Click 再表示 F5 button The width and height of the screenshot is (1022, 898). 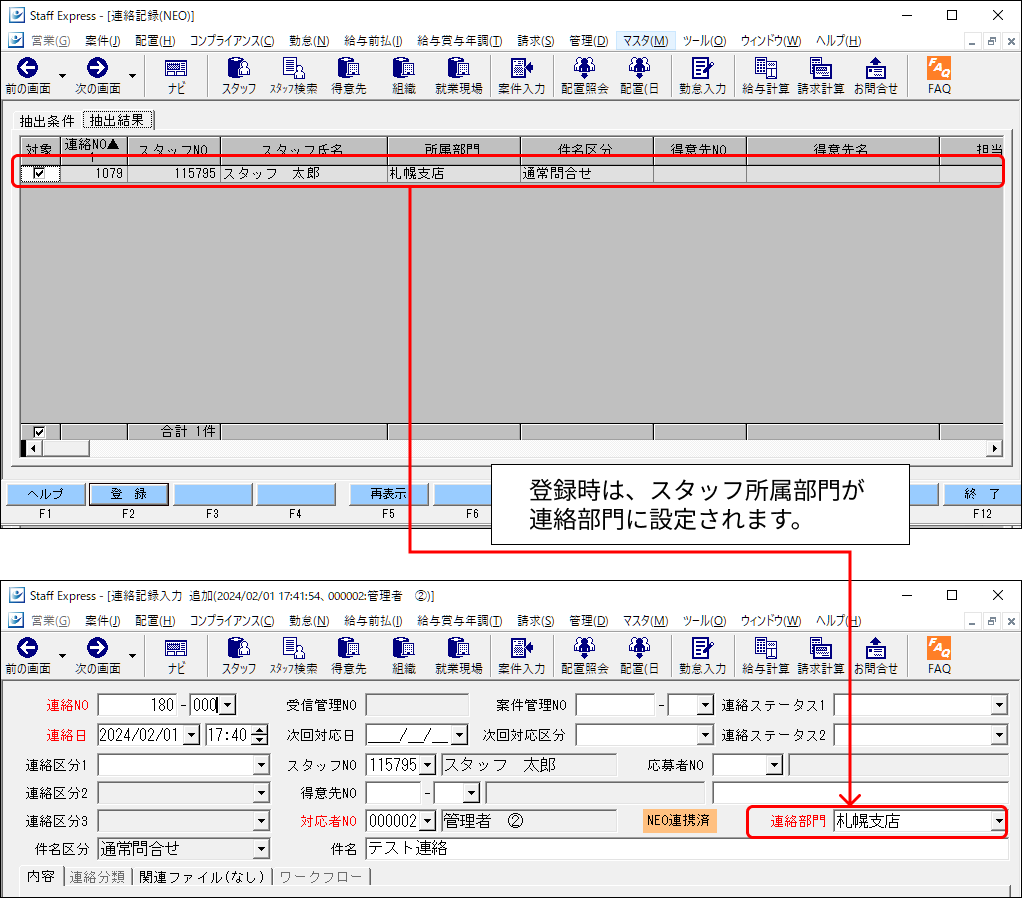(388, 494)
